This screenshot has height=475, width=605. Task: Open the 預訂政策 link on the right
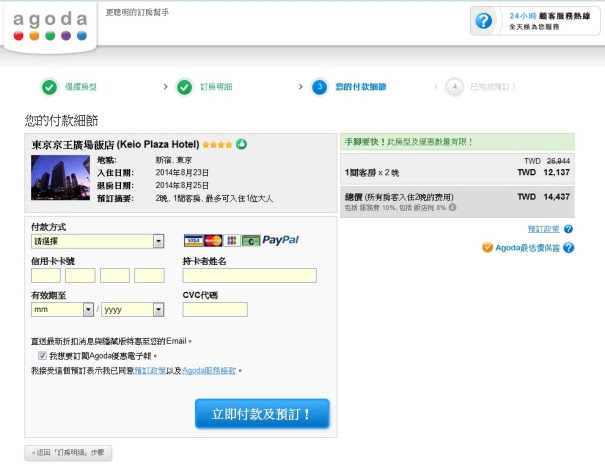(544, 229)
